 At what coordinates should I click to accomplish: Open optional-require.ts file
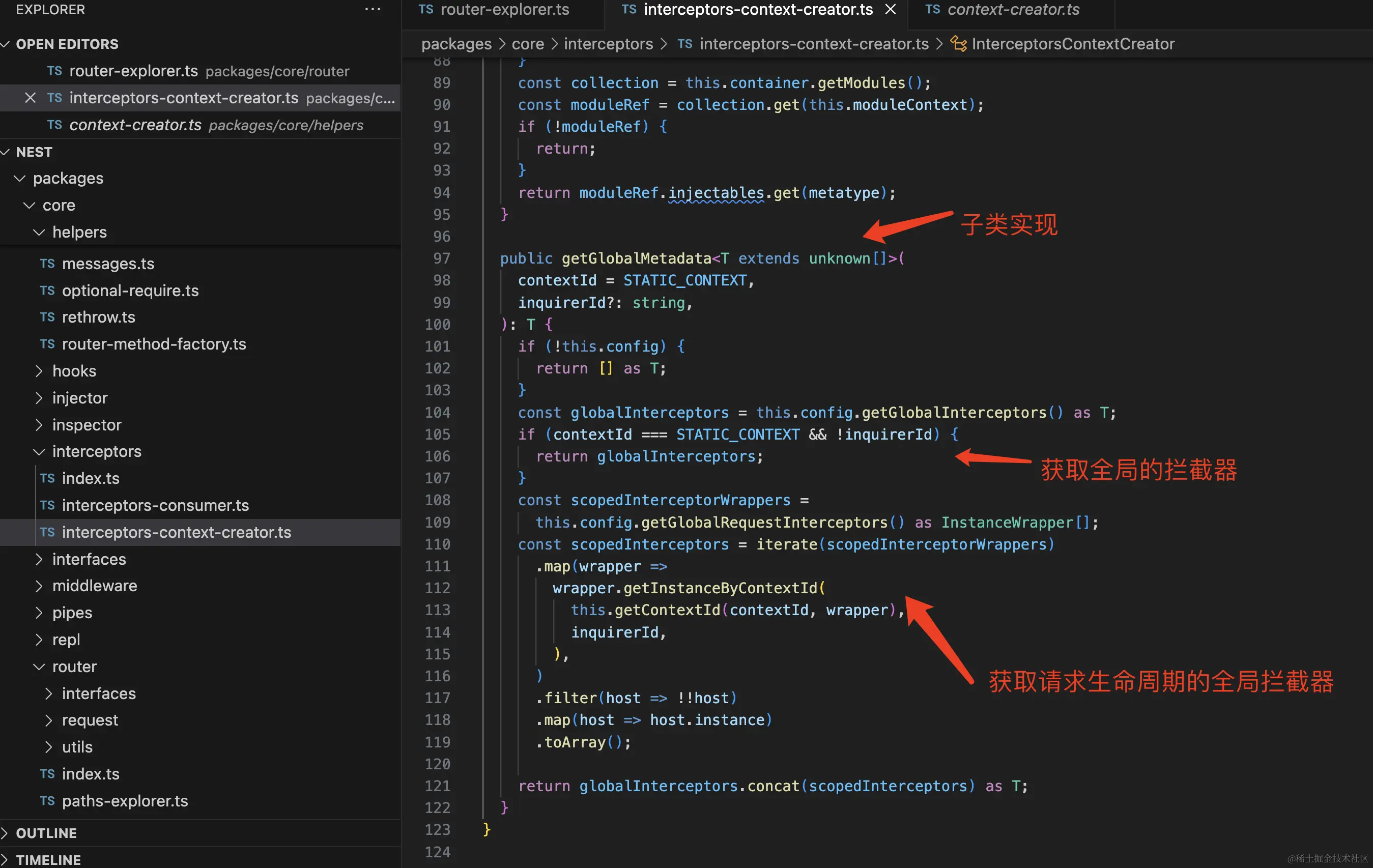coord(200,290)
